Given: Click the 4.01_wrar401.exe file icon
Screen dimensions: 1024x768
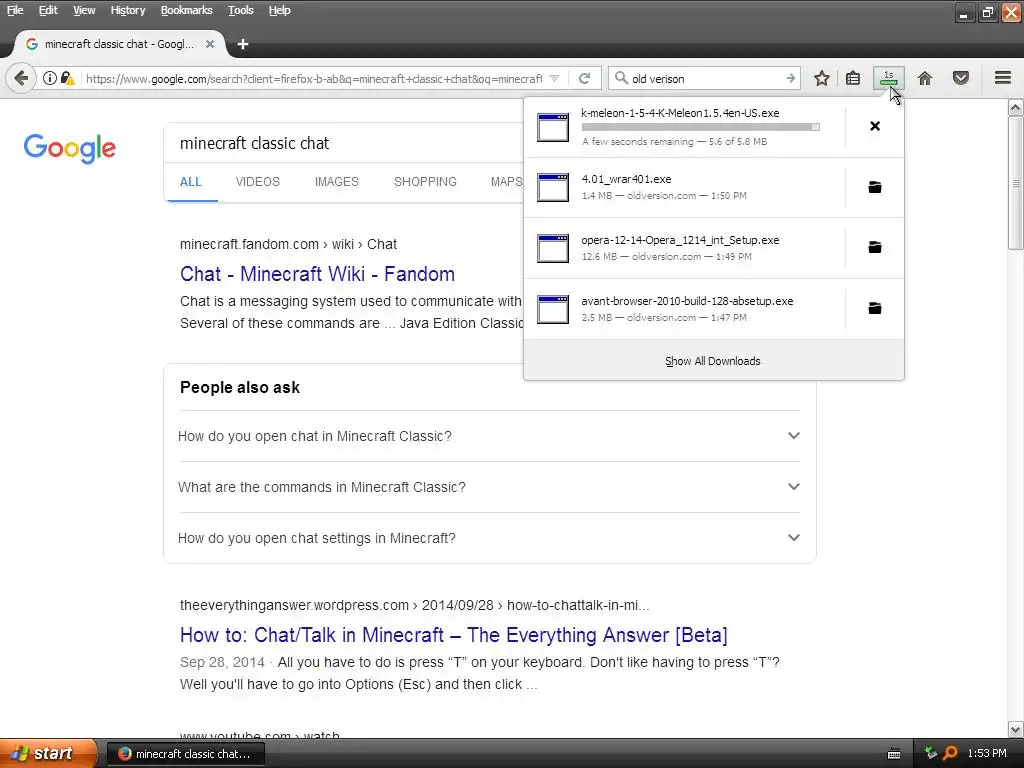Looking at the screenshot, I should [552, 187].
